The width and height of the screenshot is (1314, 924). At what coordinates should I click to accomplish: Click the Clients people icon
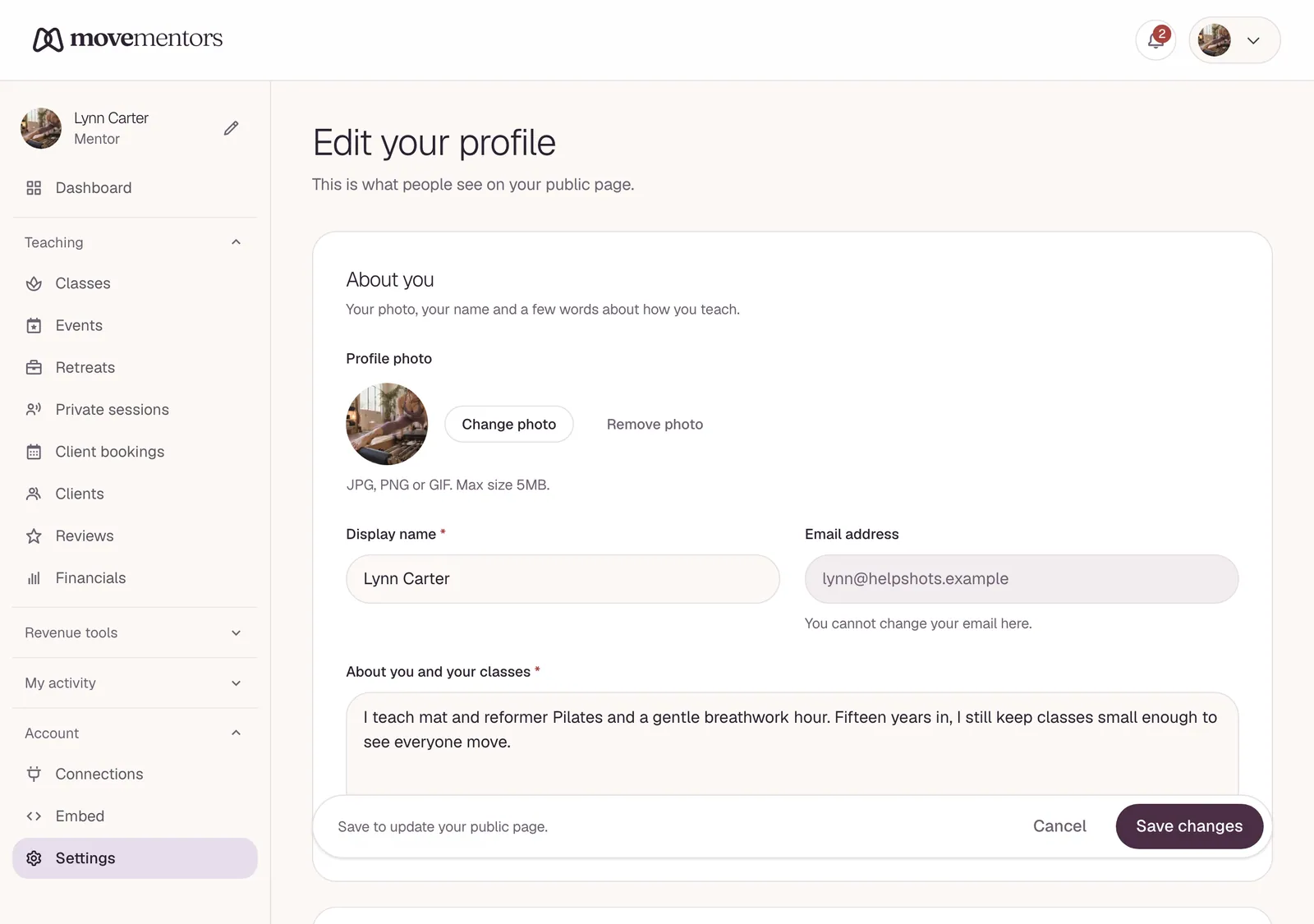click(34, 494)
